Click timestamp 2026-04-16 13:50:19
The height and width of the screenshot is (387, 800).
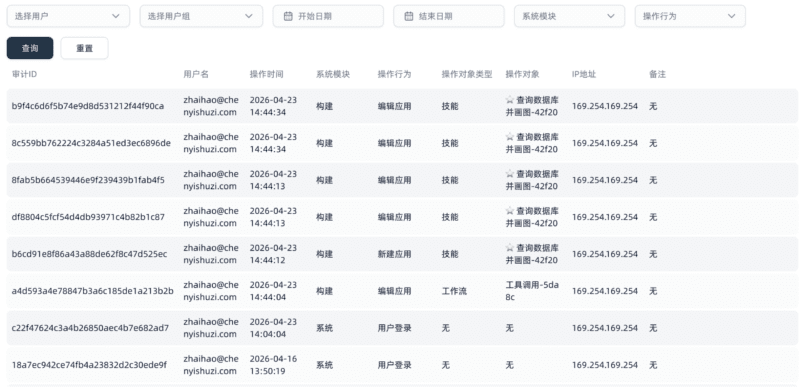click(273, 365)
